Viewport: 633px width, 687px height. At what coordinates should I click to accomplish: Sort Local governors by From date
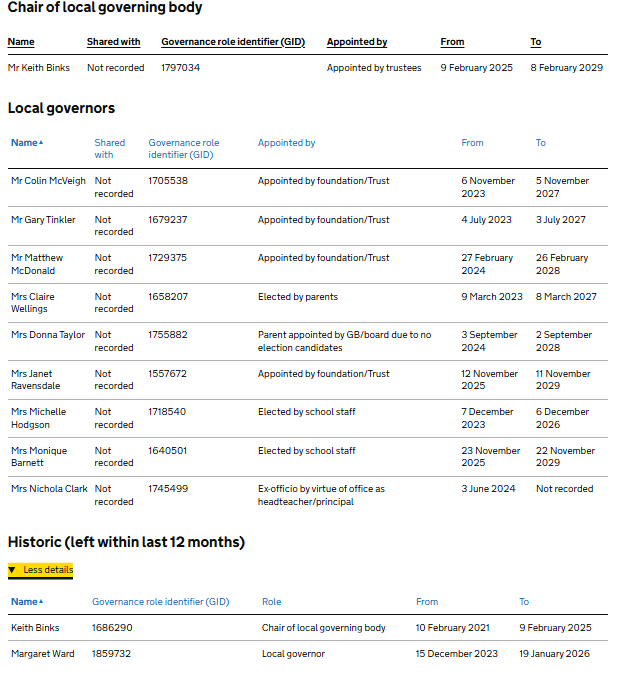click(x=472, y=143)
